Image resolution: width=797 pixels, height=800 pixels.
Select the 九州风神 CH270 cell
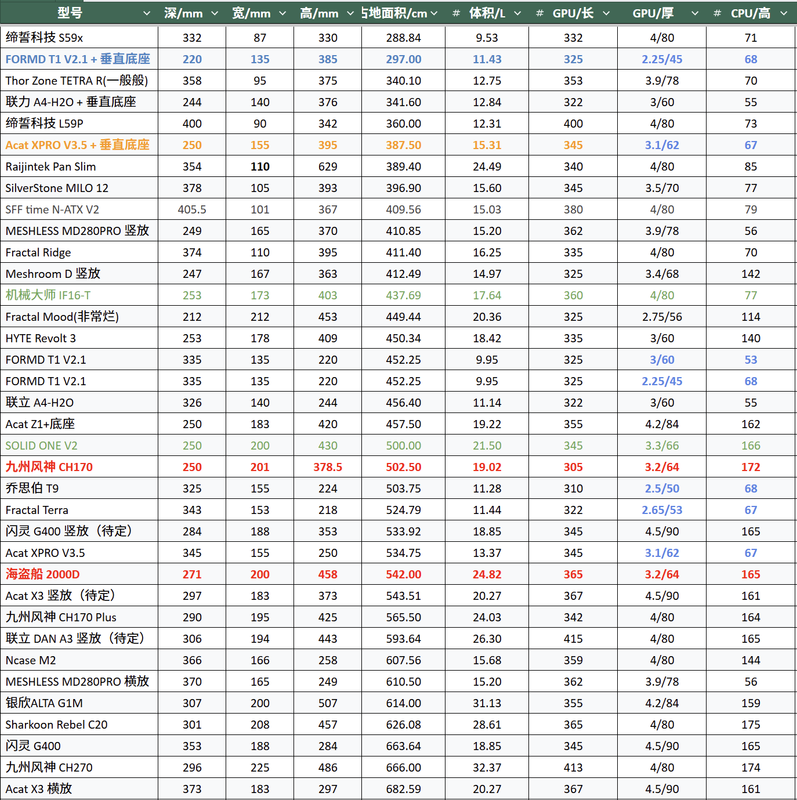point(79,767)
